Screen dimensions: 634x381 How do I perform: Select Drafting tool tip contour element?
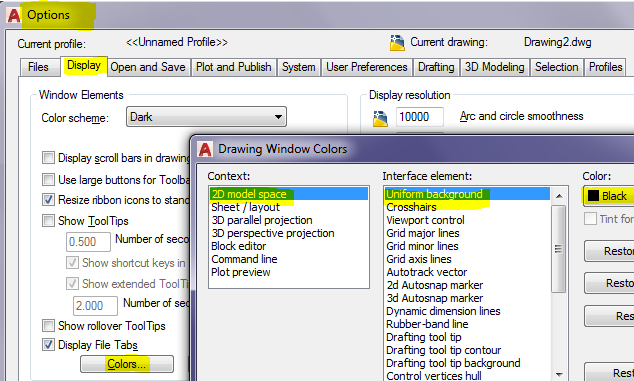click(x=467, y=350)
